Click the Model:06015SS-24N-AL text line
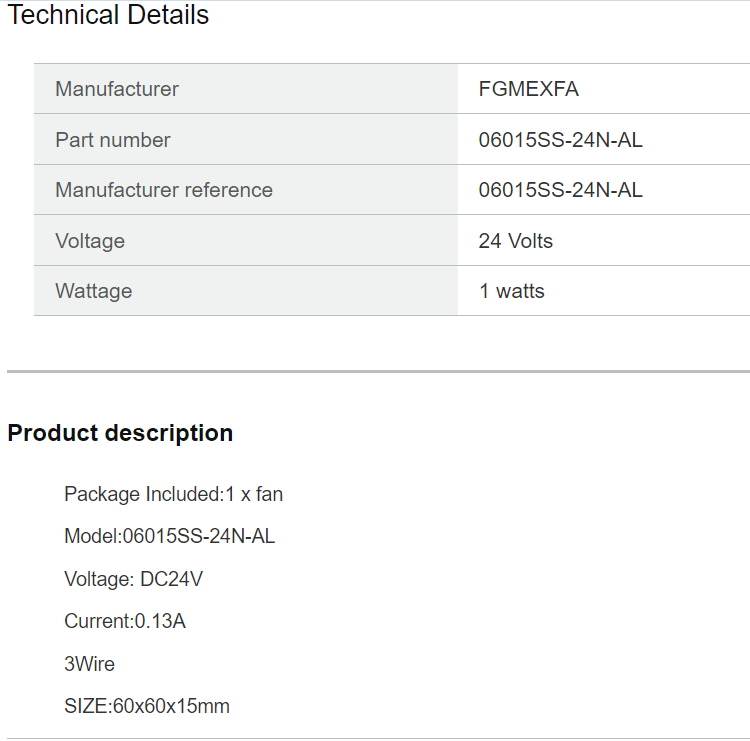 pos(170,536)
